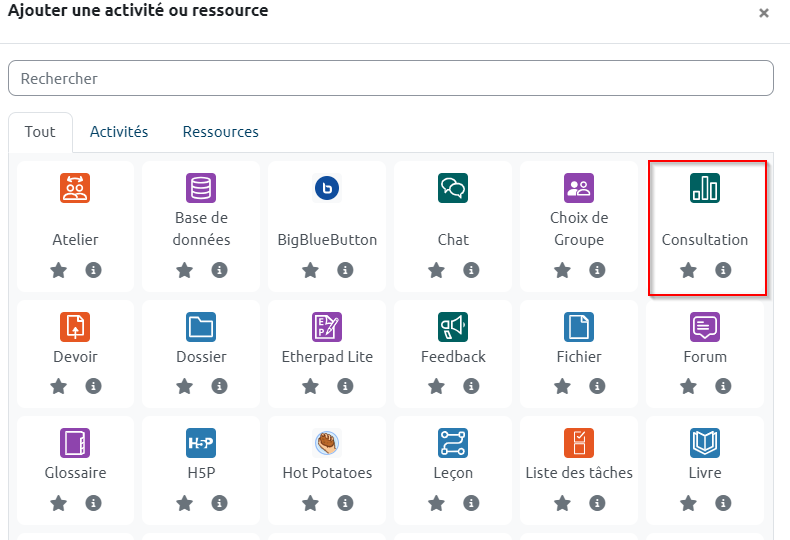Open the Ressources tab
Image resolution: width=790 pixels, height=540 pixels.
pyautogui.click(x=221, y=132)
